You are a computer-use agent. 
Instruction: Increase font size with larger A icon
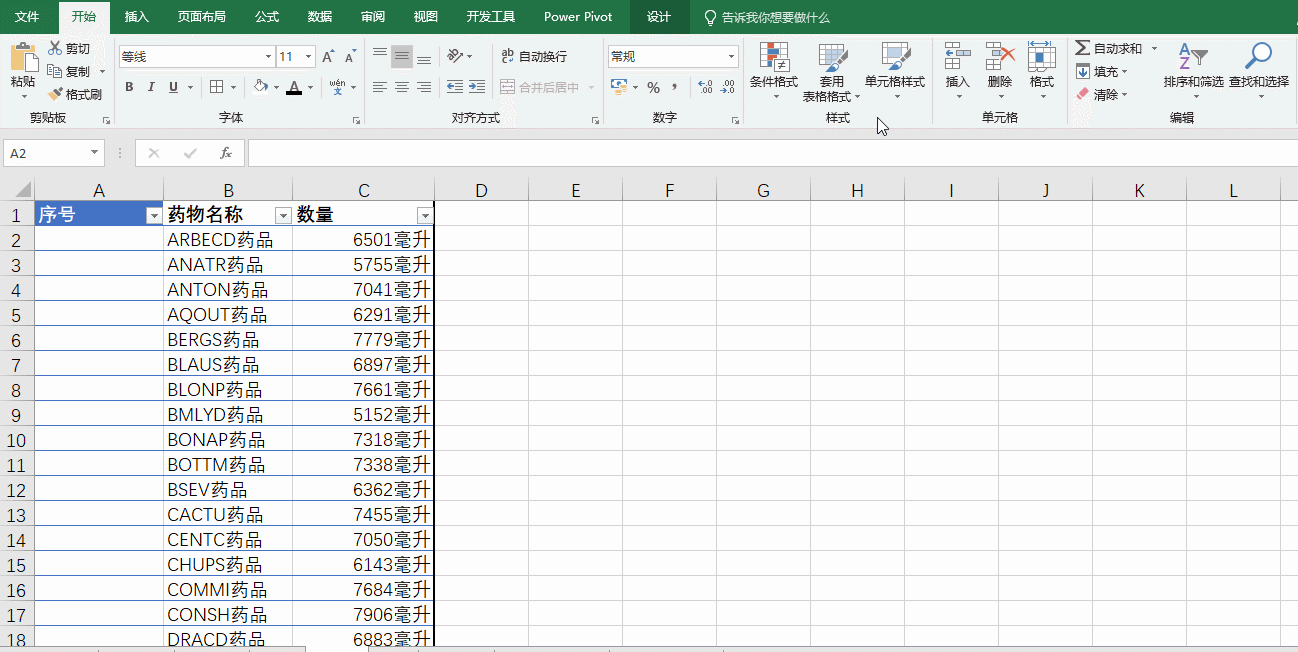point(329,57)
